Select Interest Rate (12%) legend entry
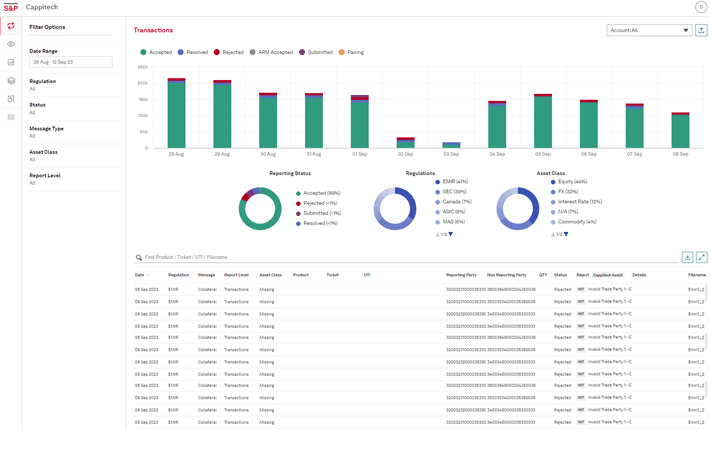Image resolution: width=710 pixels, height=450 pixels. [576, 202]
